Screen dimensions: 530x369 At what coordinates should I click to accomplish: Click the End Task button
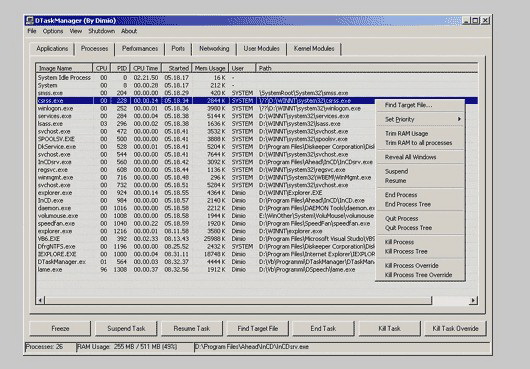click(323, 328)
